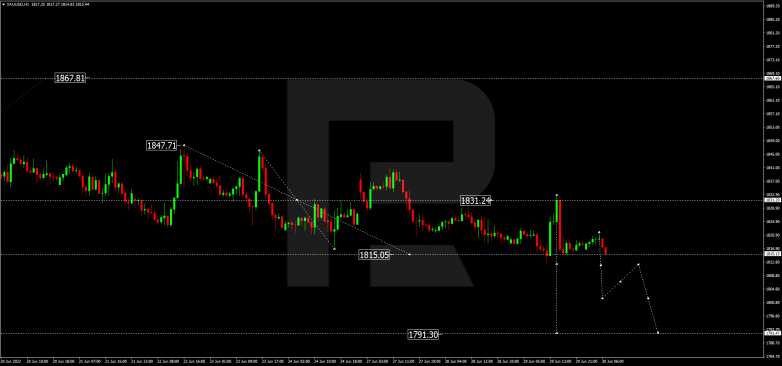The height and width of the screenshot is (366, 782).
Task: Select the 1847.71 price label
Action: [x=161, y=146]
